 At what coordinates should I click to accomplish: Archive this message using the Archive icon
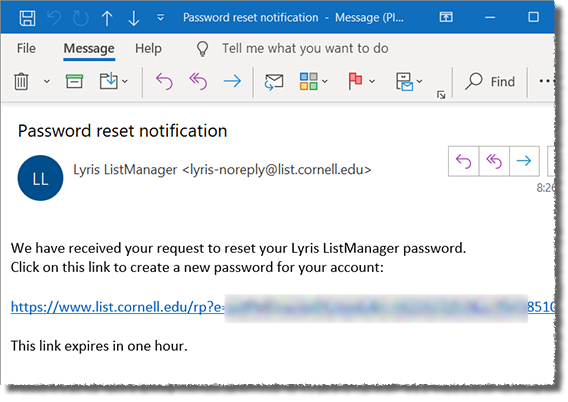coord(74,81)
